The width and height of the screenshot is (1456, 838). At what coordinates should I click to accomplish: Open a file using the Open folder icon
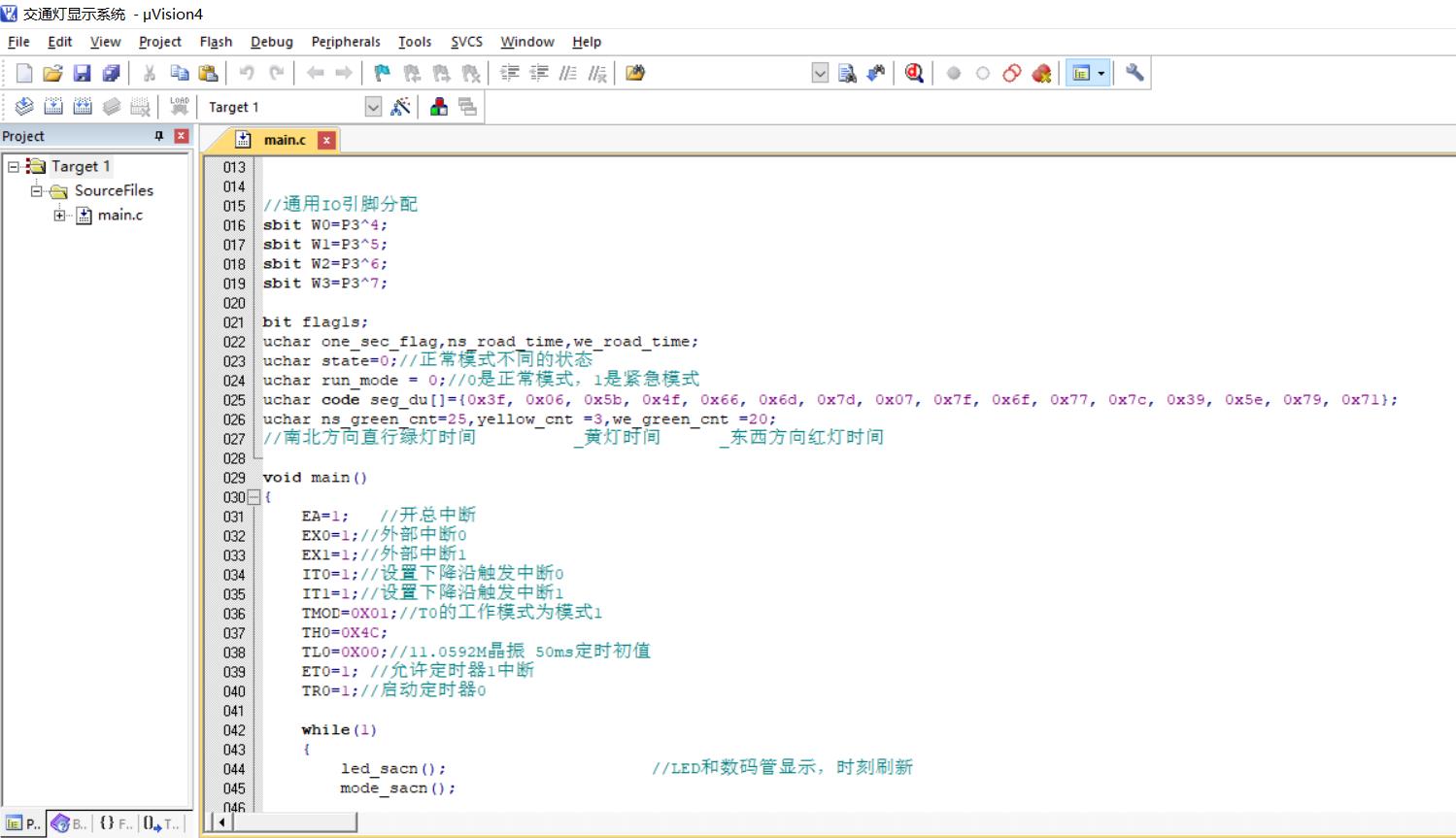pos(52,73)
